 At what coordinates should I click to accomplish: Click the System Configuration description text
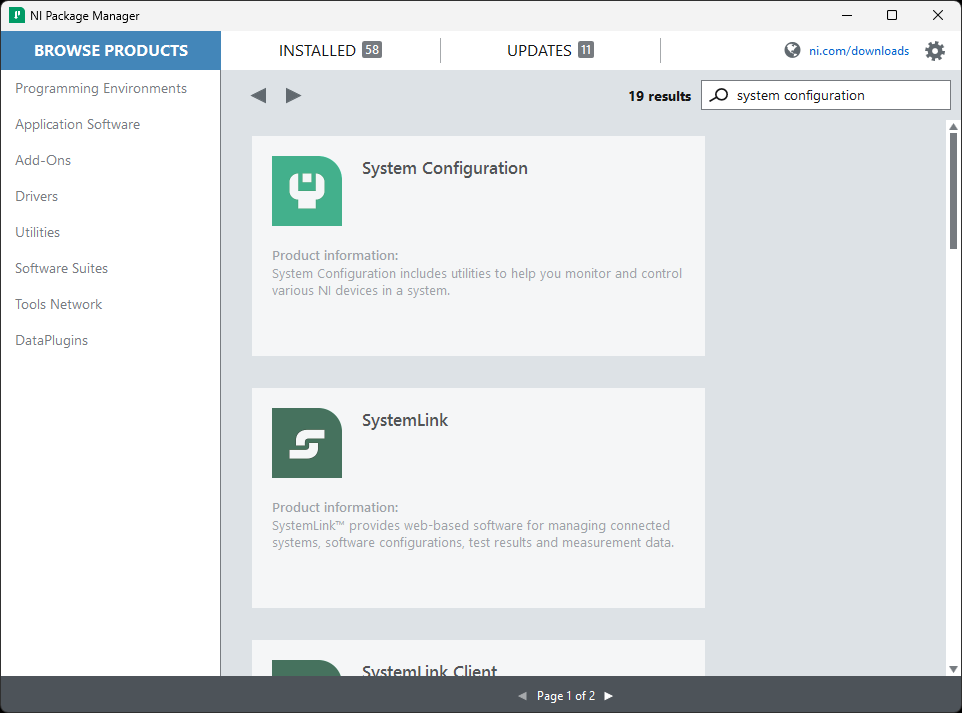point(477,282)
